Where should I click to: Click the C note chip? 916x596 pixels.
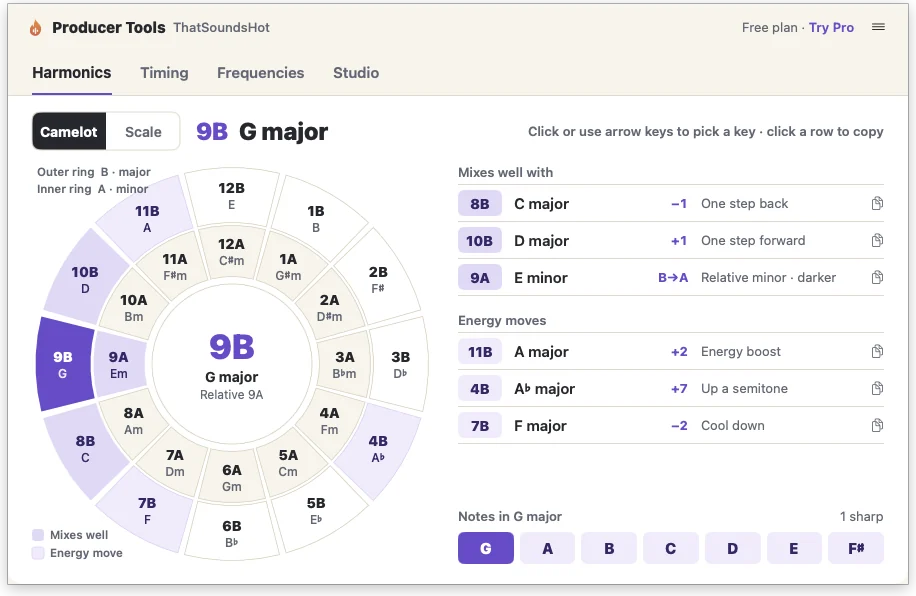[x=671, y=548]
